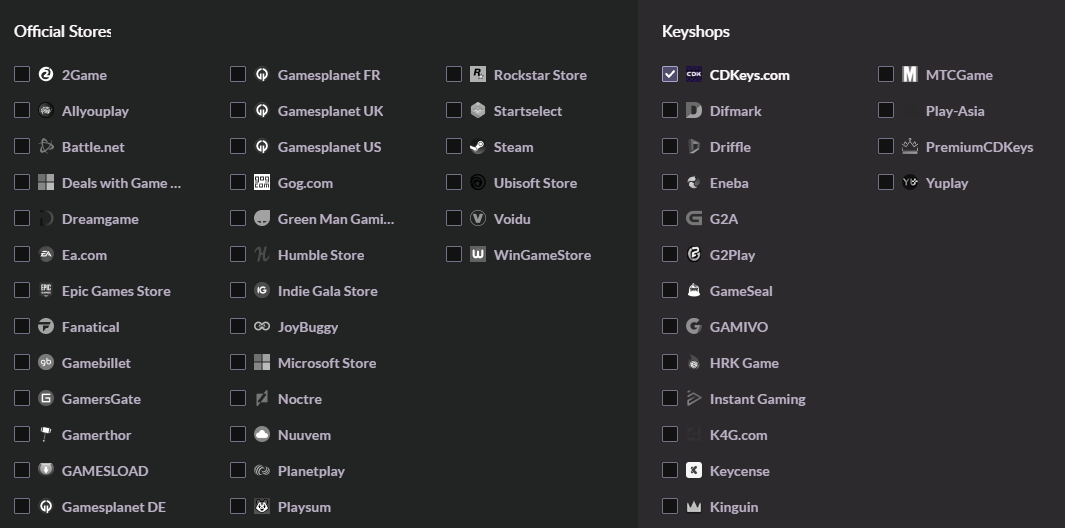
Task: Click the Gamerthor hammer icon
Action: click(x=46, y=434)
